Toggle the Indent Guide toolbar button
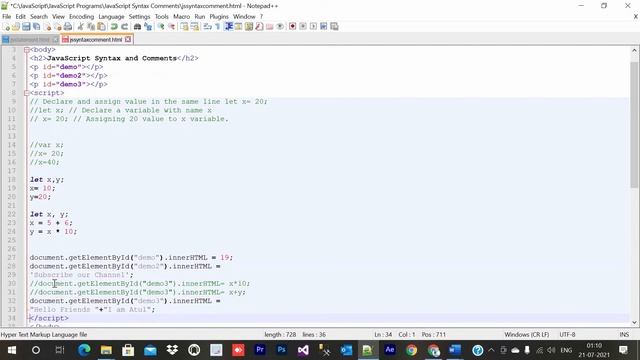 tap(228, 27)
